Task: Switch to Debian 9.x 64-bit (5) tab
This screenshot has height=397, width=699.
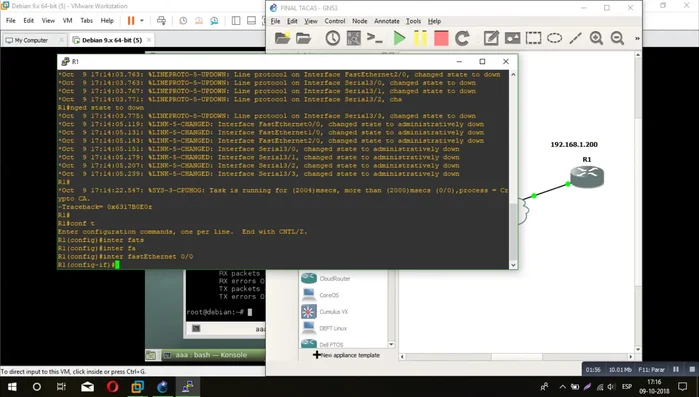Action: 111,40
